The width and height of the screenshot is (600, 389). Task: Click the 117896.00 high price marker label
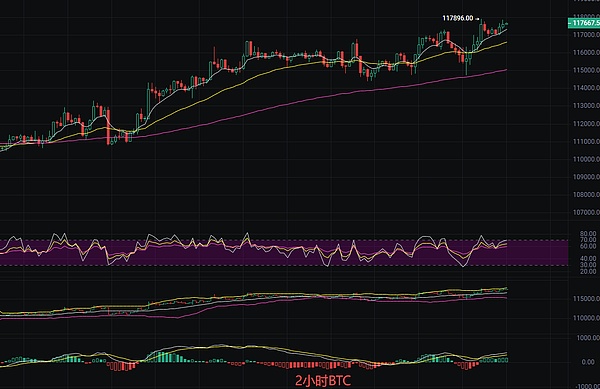tap(458, 18)
